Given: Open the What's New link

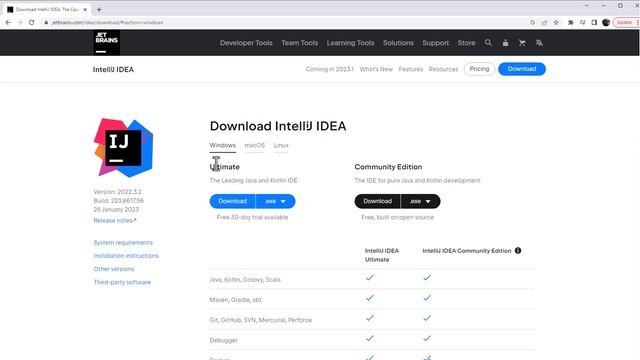Looking at the screenshot, I should [x=376, y=69].
